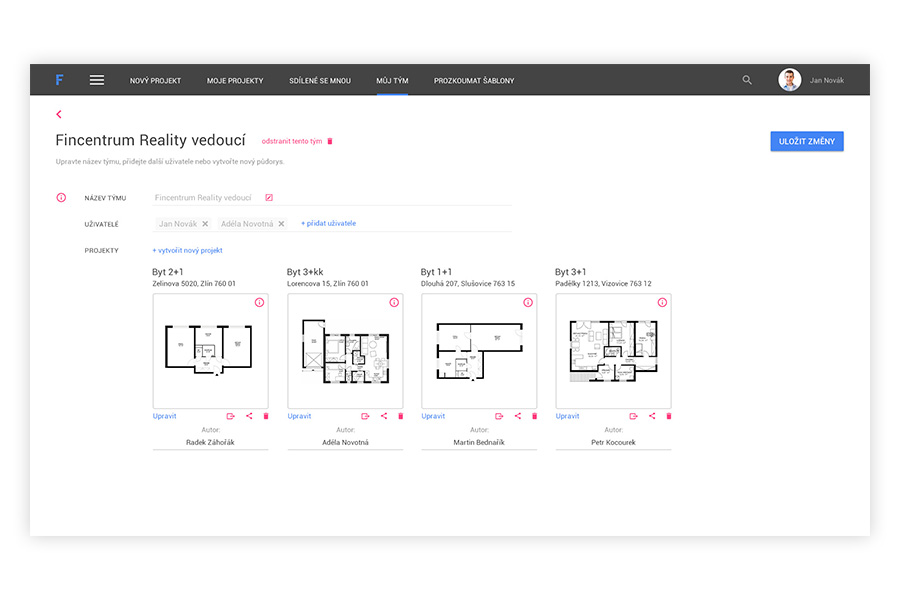Click Jan Novák profile avatar

click(x=790, y=80)
